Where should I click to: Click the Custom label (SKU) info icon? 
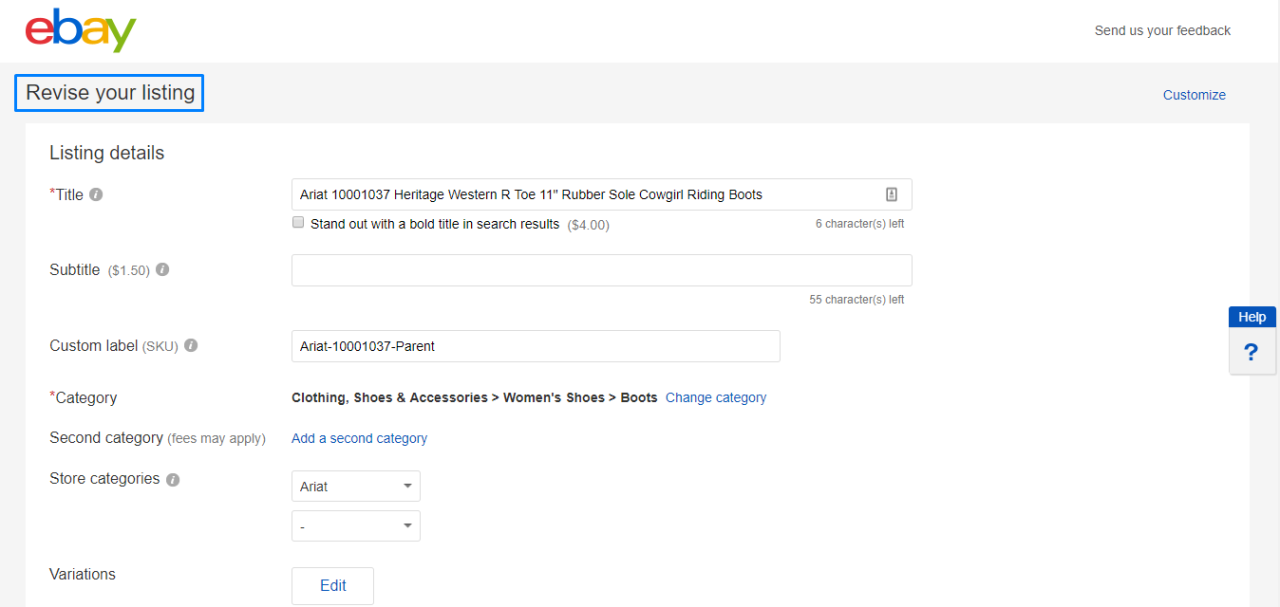coord(190,345)
